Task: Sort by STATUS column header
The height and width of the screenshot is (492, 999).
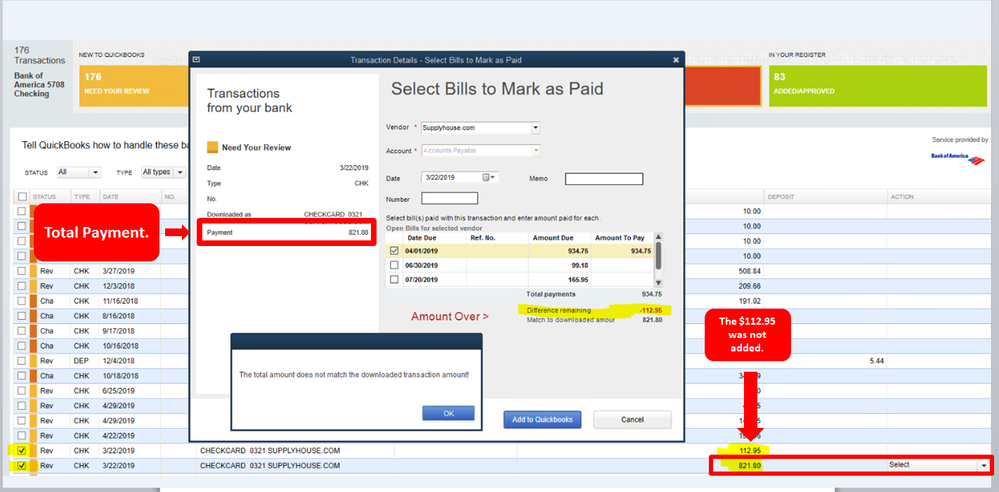Action: click(x=43, y=197)
